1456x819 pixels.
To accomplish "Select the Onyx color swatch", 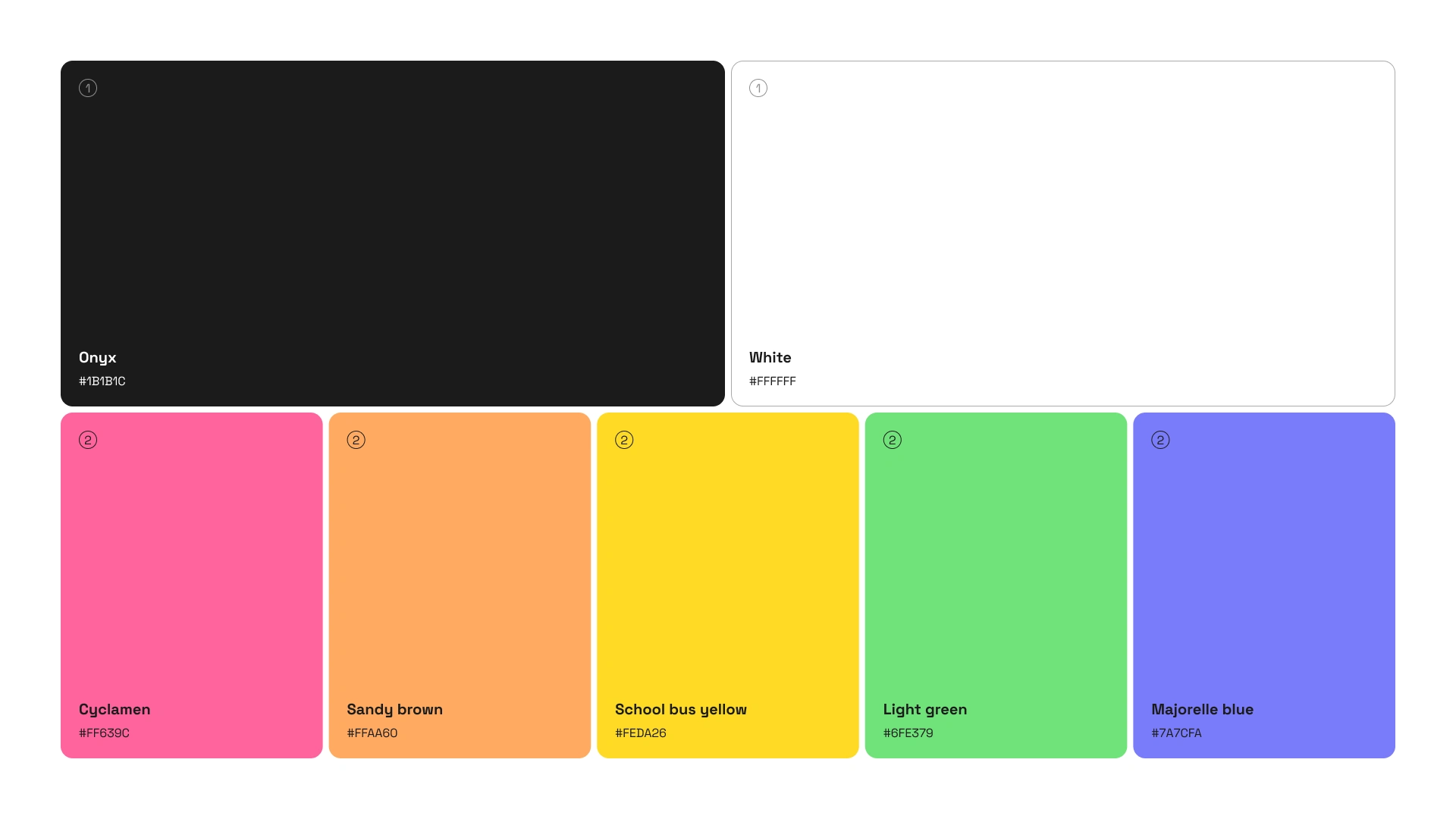I will 392,220.
